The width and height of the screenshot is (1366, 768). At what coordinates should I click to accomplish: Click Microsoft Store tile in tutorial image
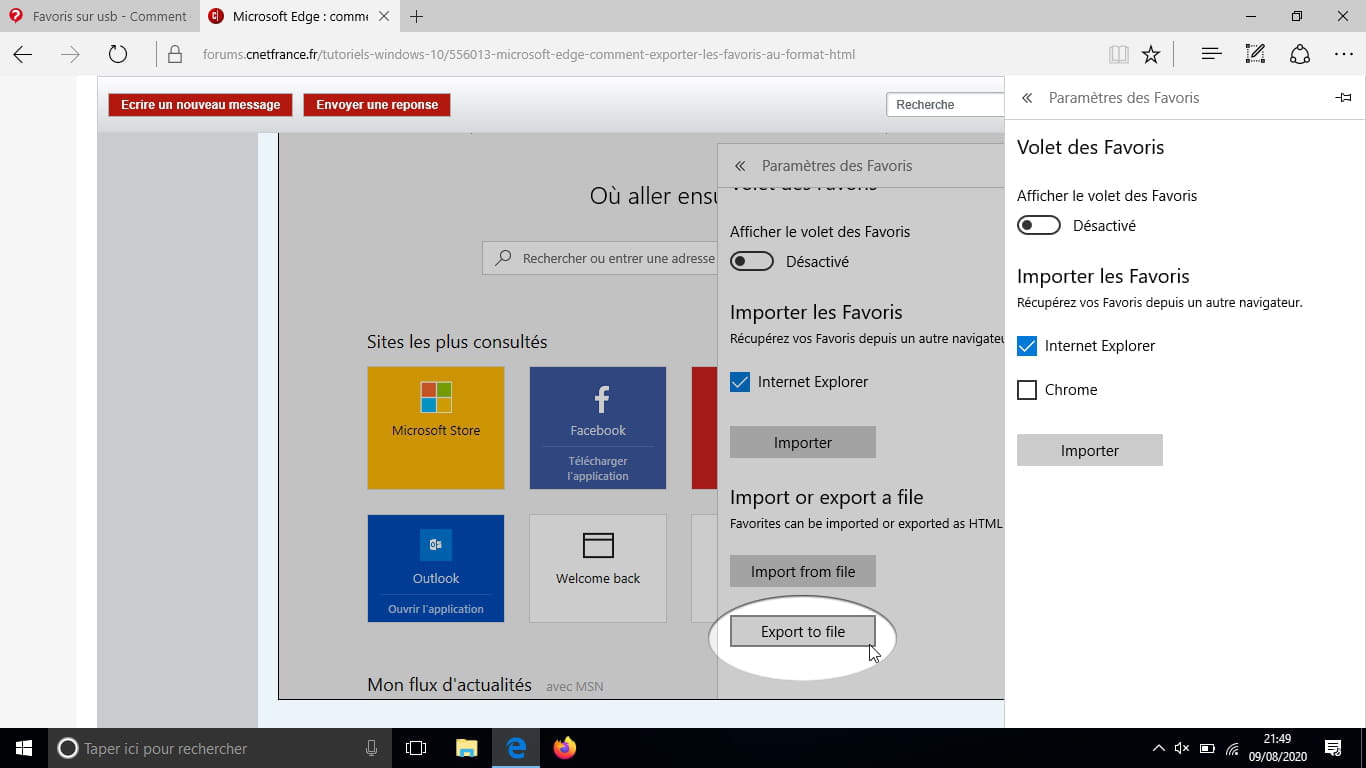[436, 428]
